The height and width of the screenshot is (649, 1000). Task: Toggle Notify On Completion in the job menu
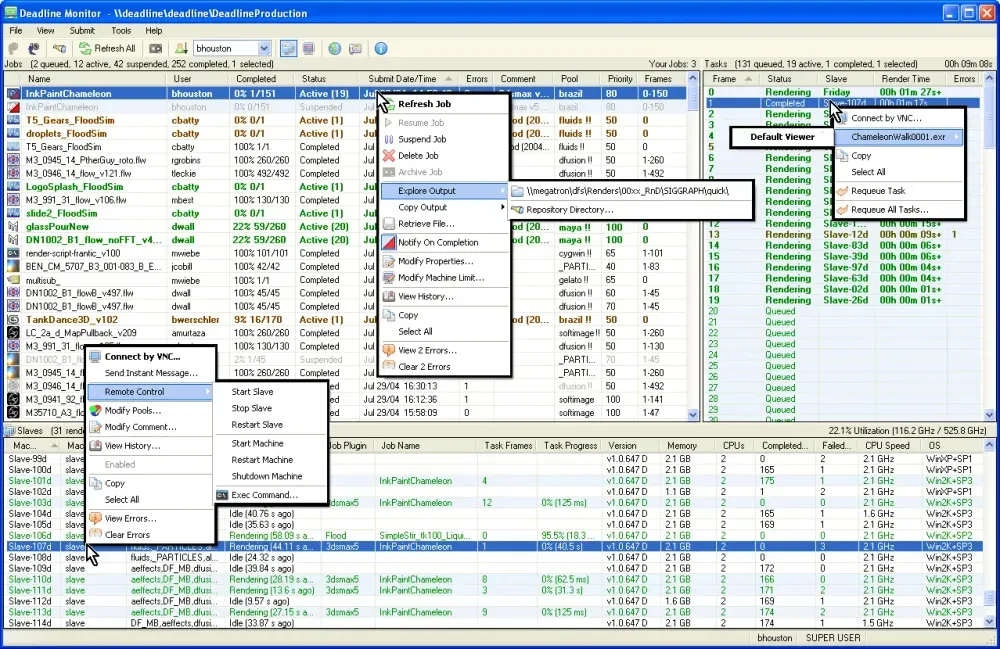[440, 242]
